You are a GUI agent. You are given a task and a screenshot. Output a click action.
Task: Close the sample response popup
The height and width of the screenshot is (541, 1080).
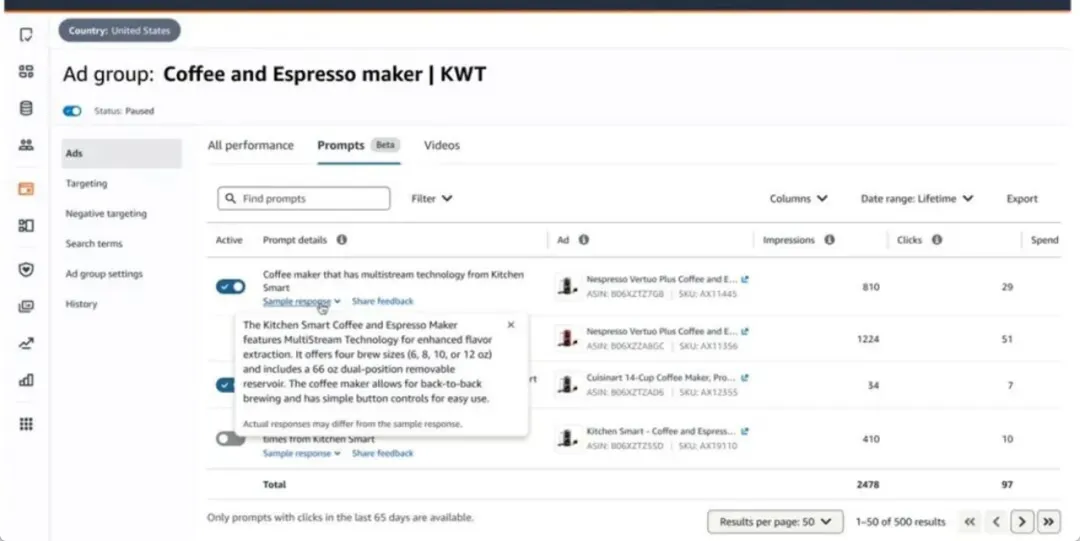(510, 325)
